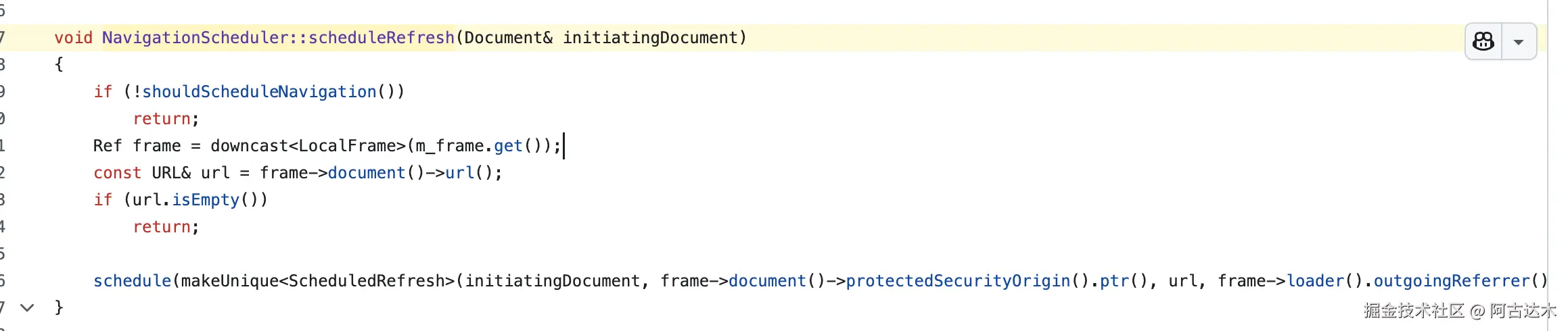Image resolution: width=1568 pixels, height=331 pixels.
Task: Click the closing brace of the function
Action: 59,307
